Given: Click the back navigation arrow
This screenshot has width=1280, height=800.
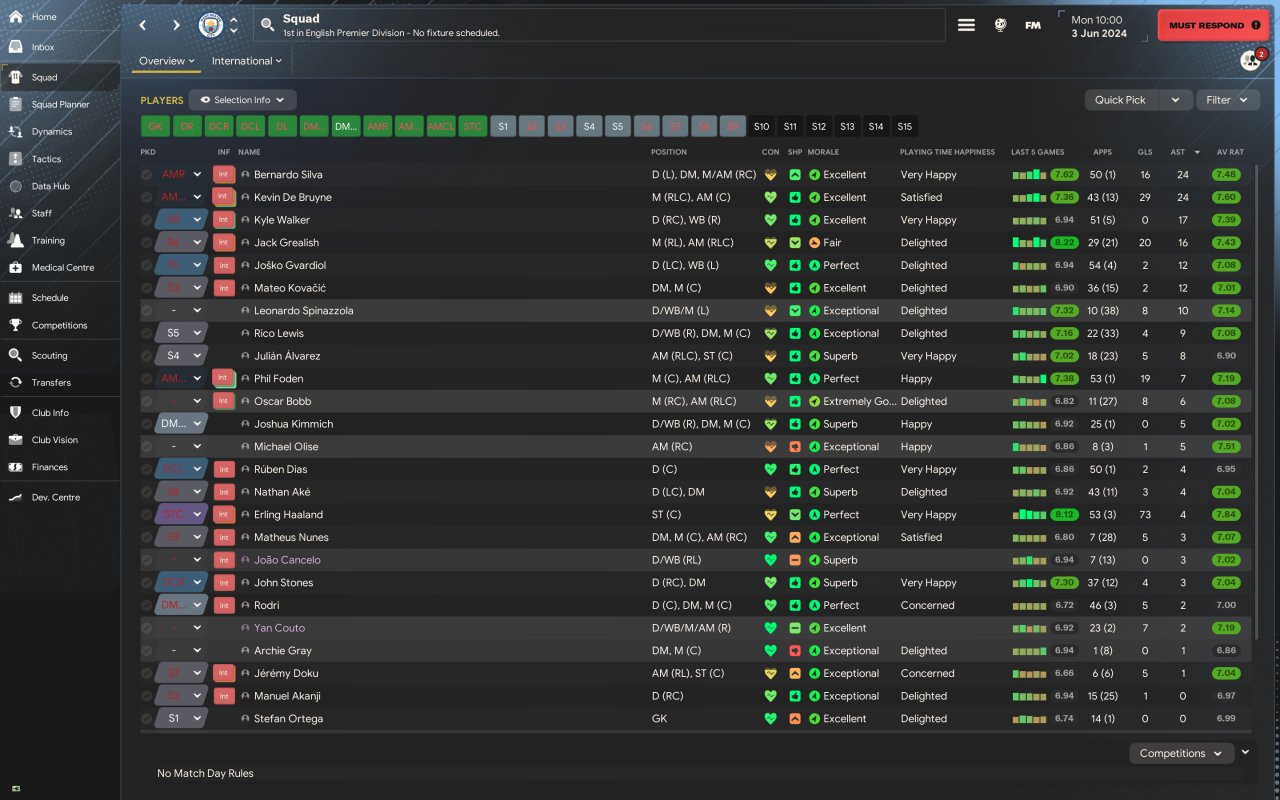Looking at the screenshot, I should 143,25.
